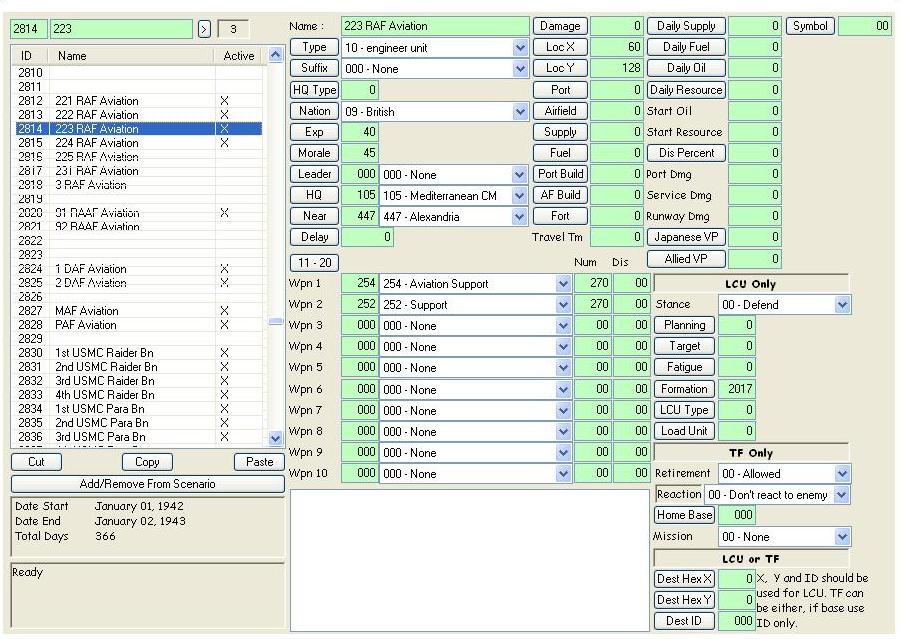Click the Formation button

click(x=684, y=389)
